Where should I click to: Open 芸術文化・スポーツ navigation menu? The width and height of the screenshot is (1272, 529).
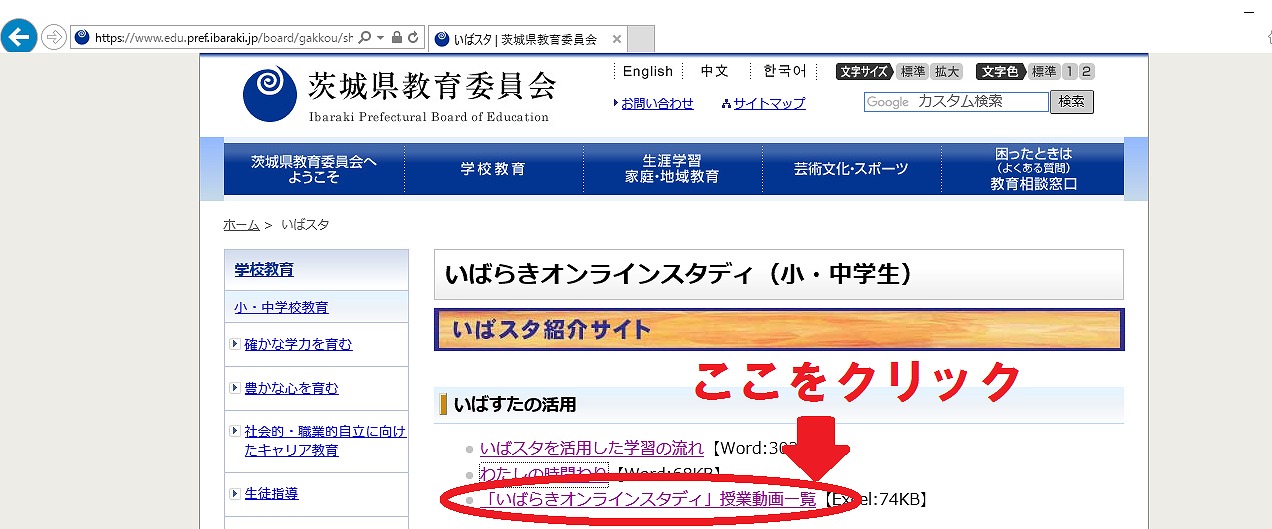pyautogui.click(x=851, y=169)
